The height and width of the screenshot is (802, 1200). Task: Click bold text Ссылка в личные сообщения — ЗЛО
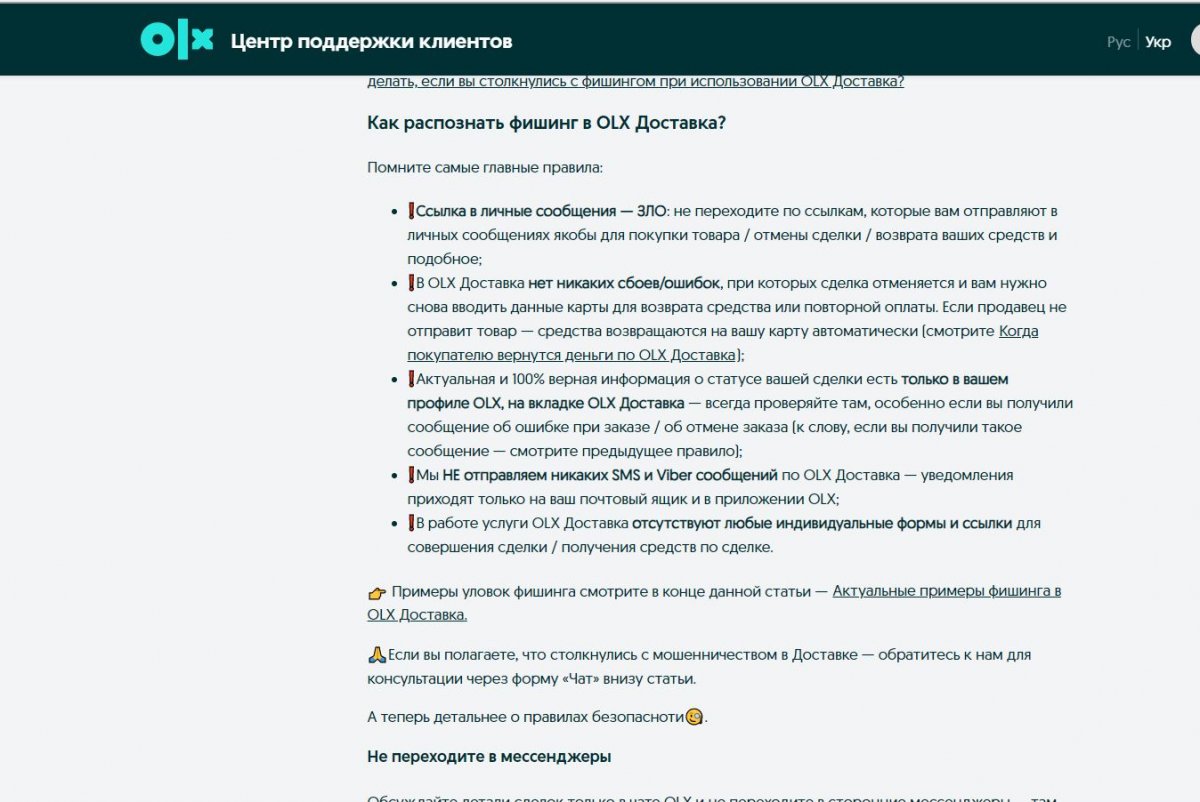point(540,211)
